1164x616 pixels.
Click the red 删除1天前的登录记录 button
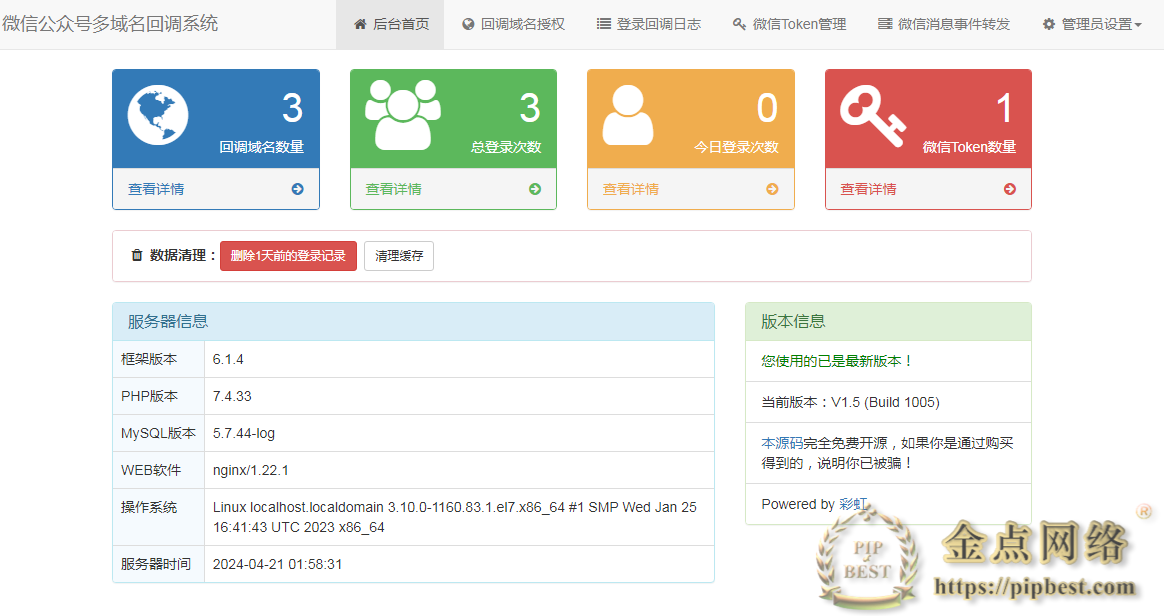pos(288,255)
